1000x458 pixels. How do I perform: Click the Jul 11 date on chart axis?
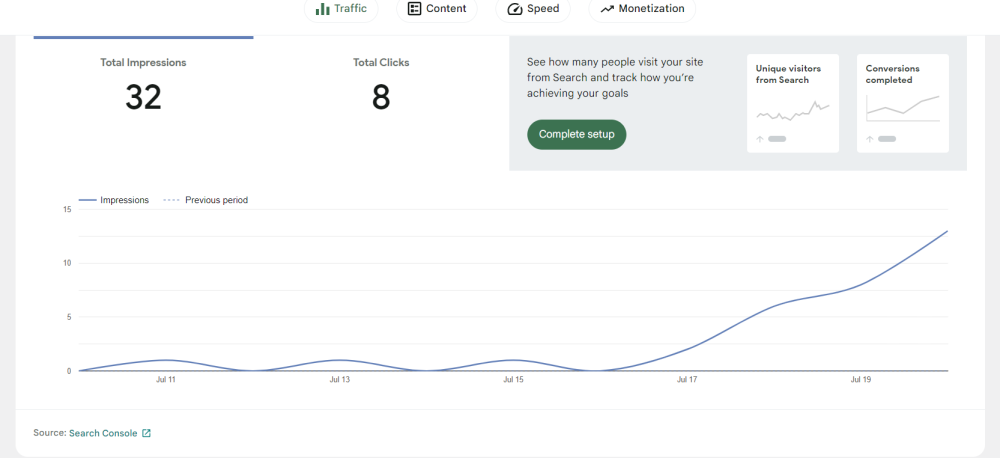pos(166,380)
